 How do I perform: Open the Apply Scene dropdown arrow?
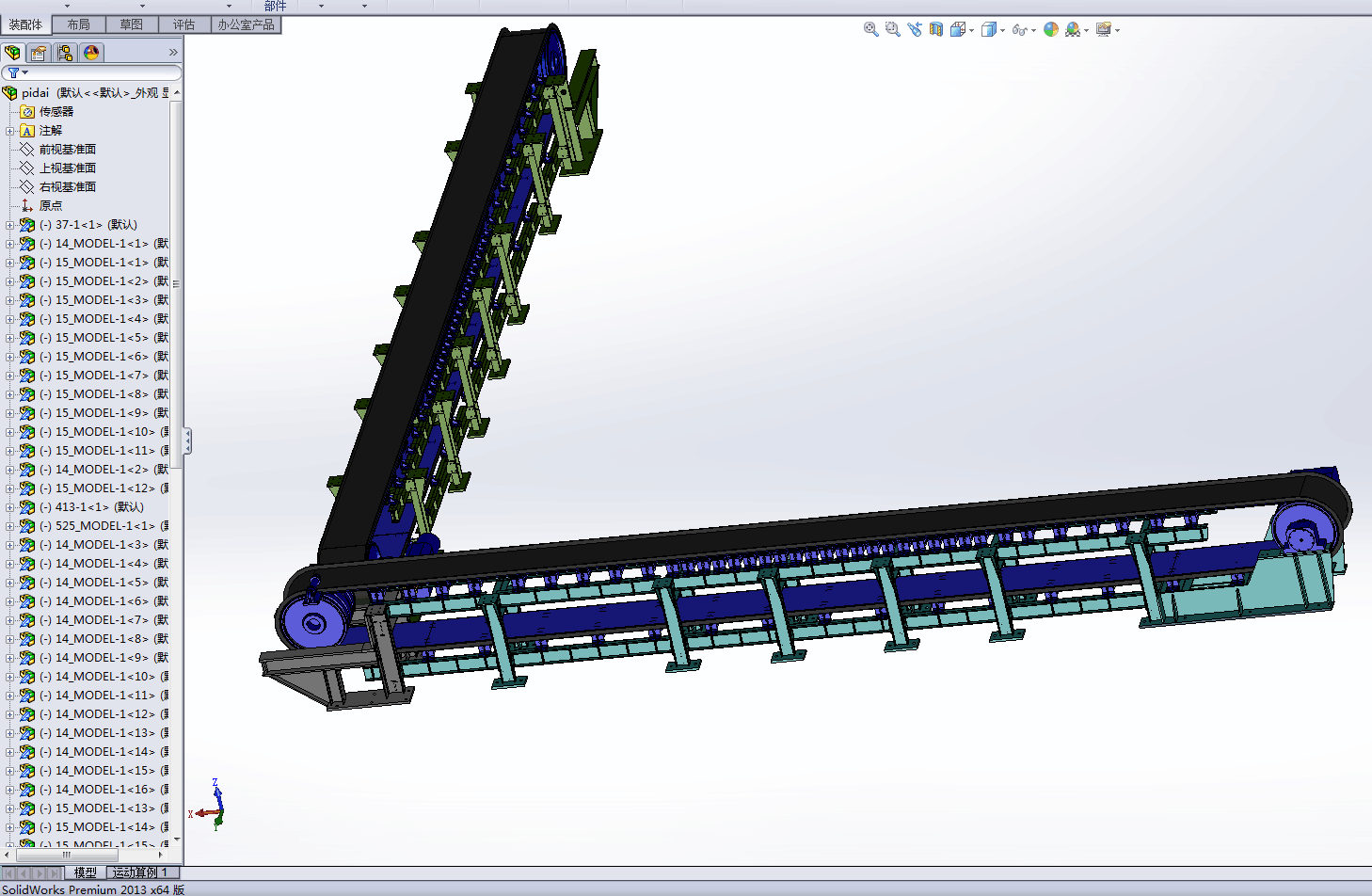[x=1087, y=31]
